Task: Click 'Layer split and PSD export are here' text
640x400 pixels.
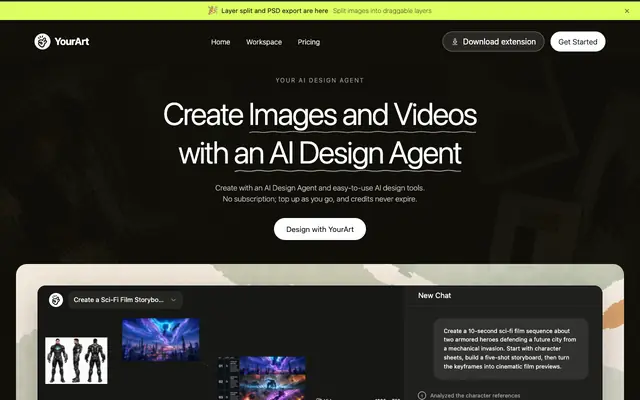Action: pos(275,11)
